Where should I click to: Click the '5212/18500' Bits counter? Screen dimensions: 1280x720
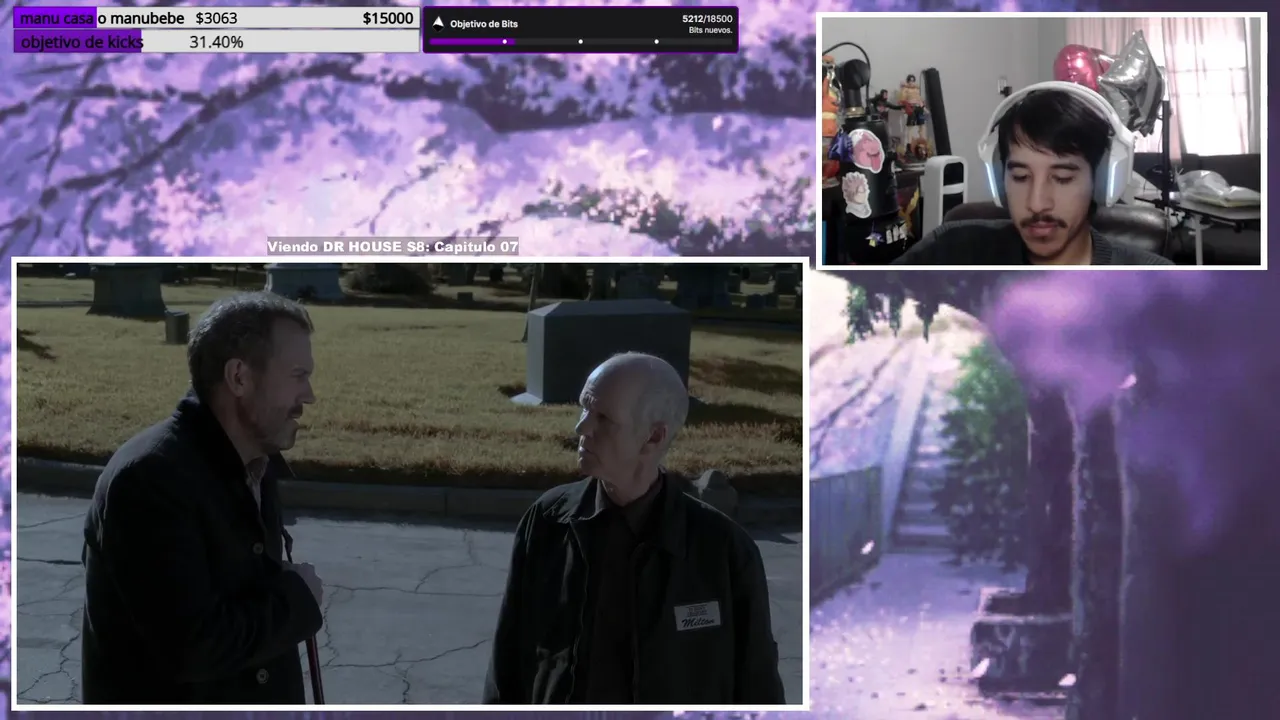tap(707, 18)
